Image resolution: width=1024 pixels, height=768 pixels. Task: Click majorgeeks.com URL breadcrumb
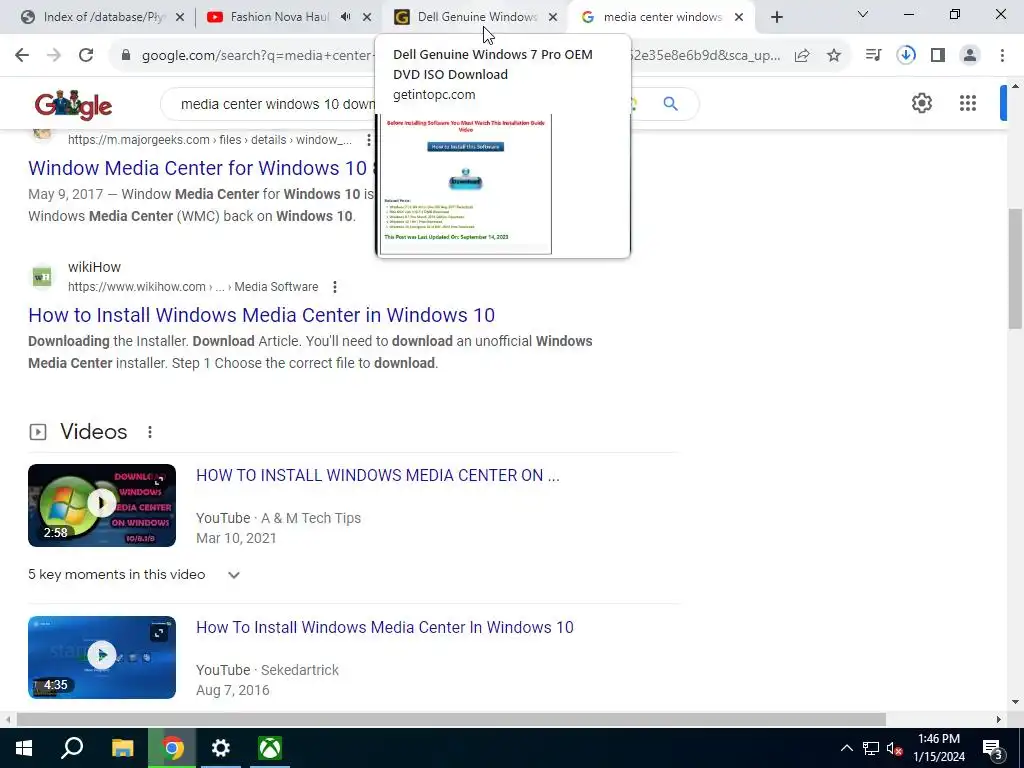(210, 140)
